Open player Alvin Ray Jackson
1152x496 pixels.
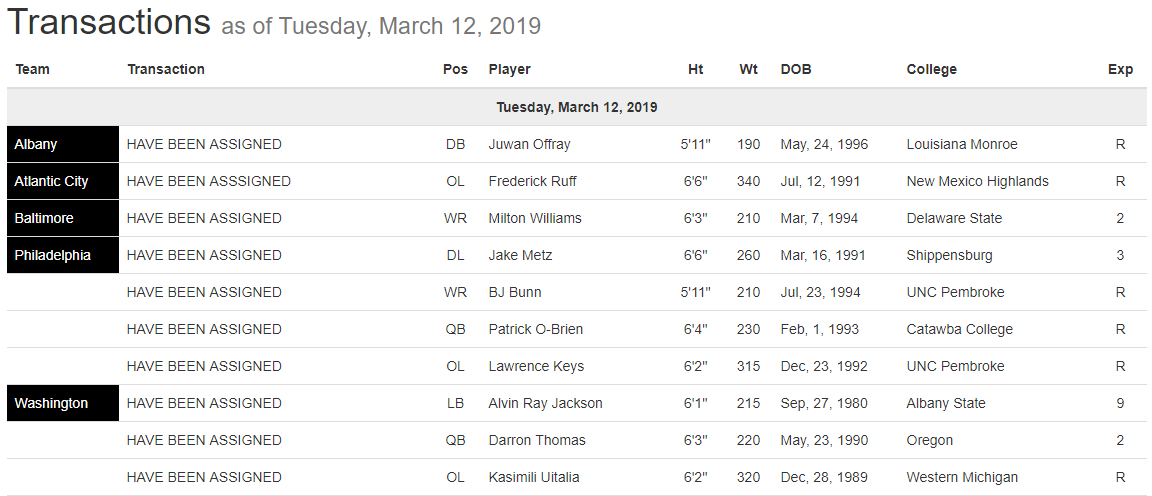[x=545, y=403]
